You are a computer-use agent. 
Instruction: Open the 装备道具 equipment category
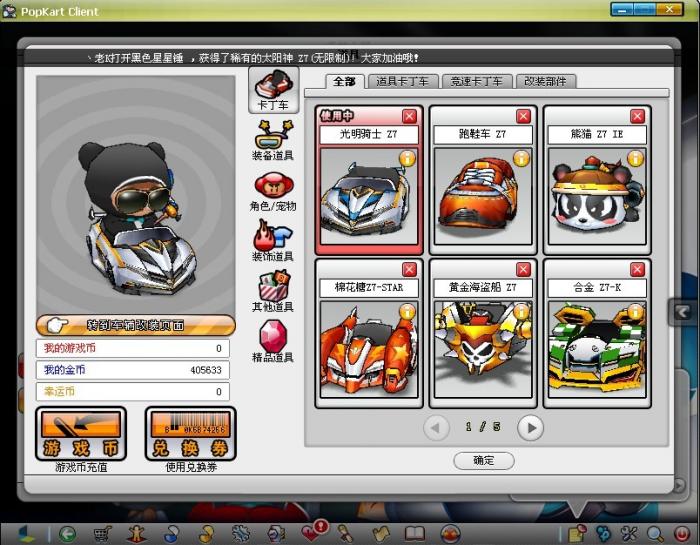click(x=273, y=140)
